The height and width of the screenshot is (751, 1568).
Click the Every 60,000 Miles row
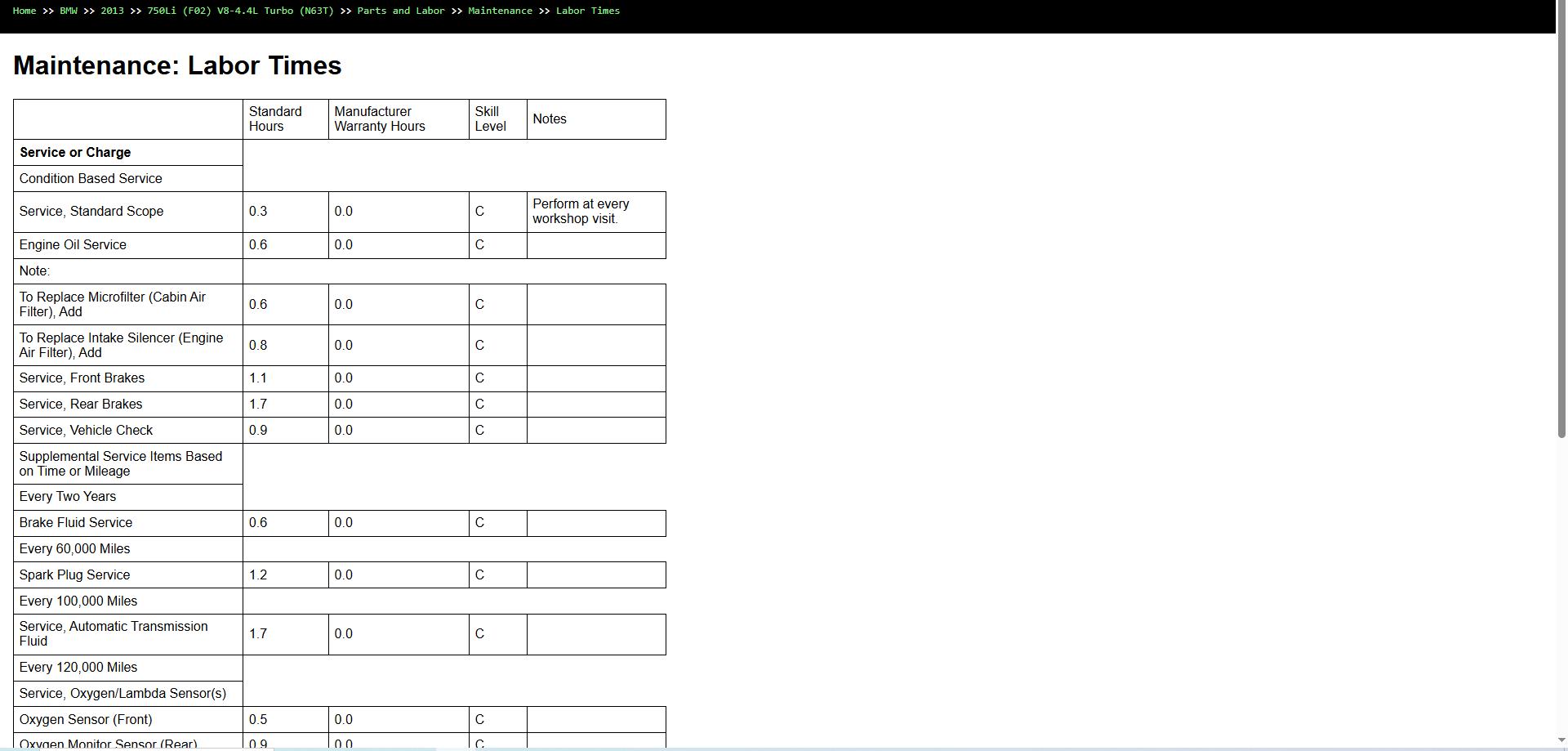(x=128, y=549)
